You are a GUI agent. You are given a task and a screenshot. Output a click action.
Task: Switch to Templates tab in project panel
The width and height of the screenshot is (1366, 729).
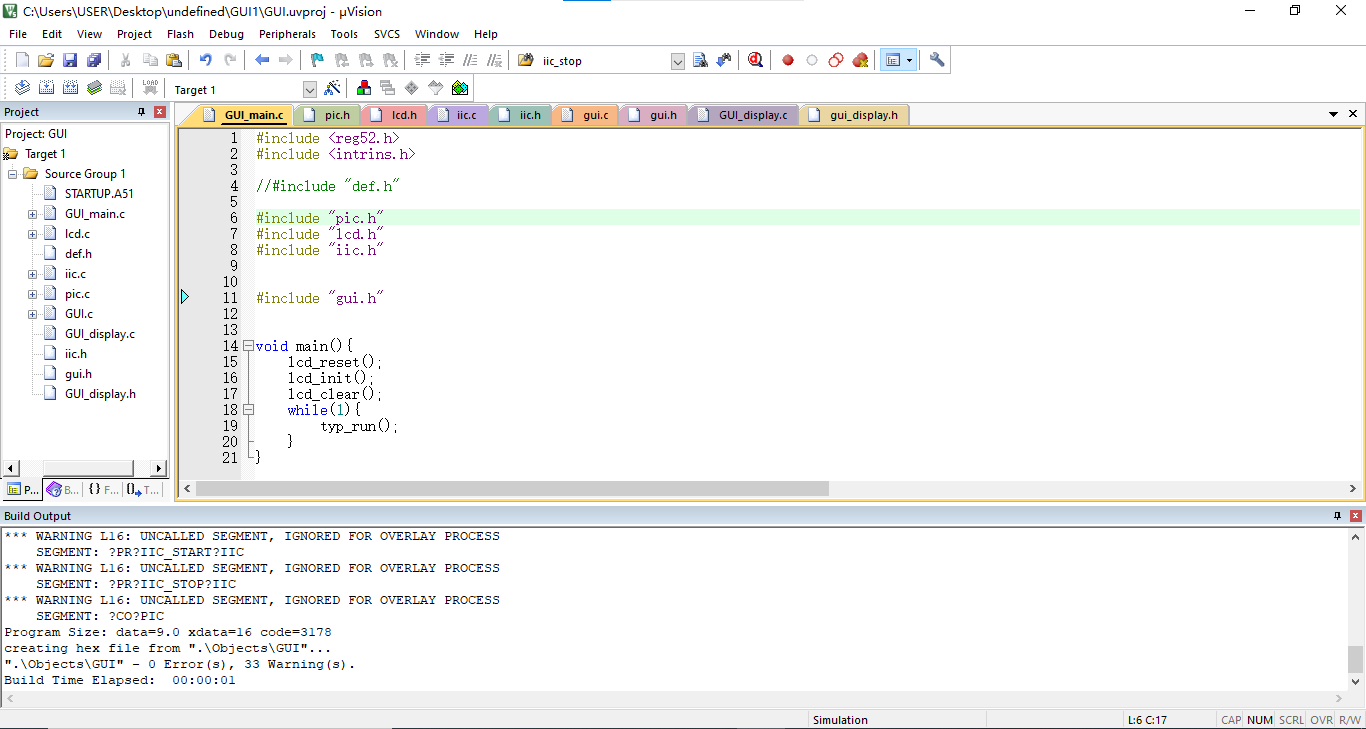[142, 490]
